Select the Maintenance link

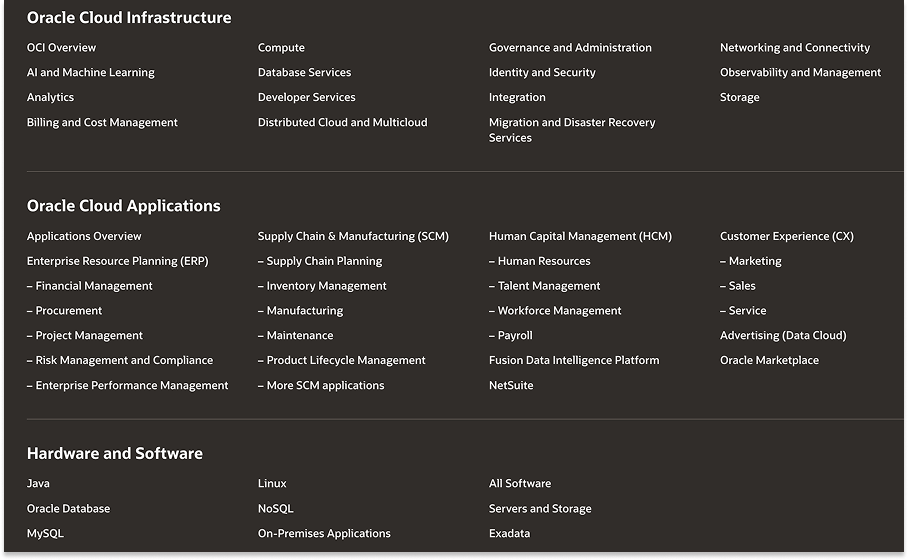(x=295, y=335)
